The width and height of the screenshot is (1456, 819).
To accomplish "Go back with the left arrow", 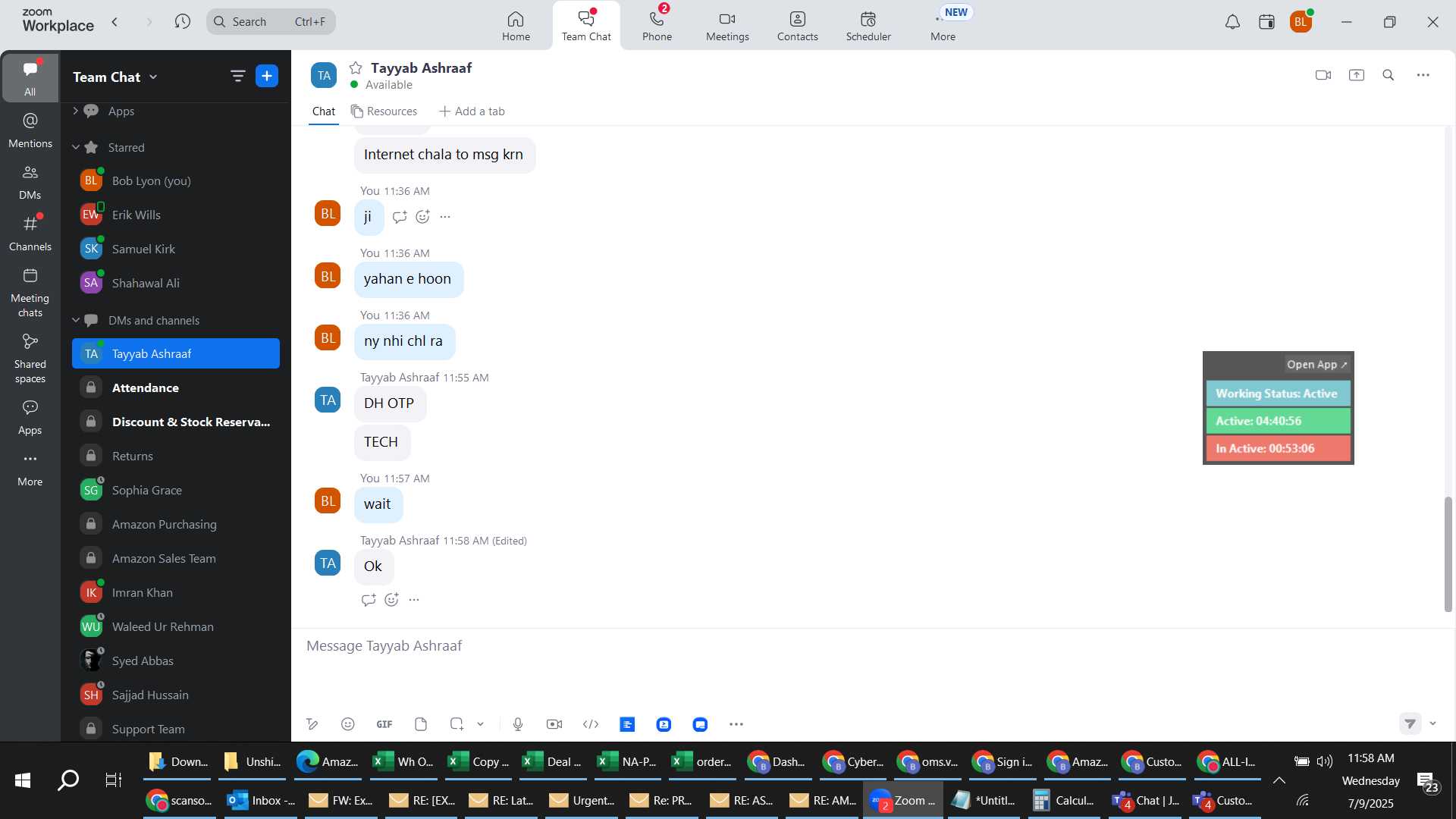I will click(115, 21).
